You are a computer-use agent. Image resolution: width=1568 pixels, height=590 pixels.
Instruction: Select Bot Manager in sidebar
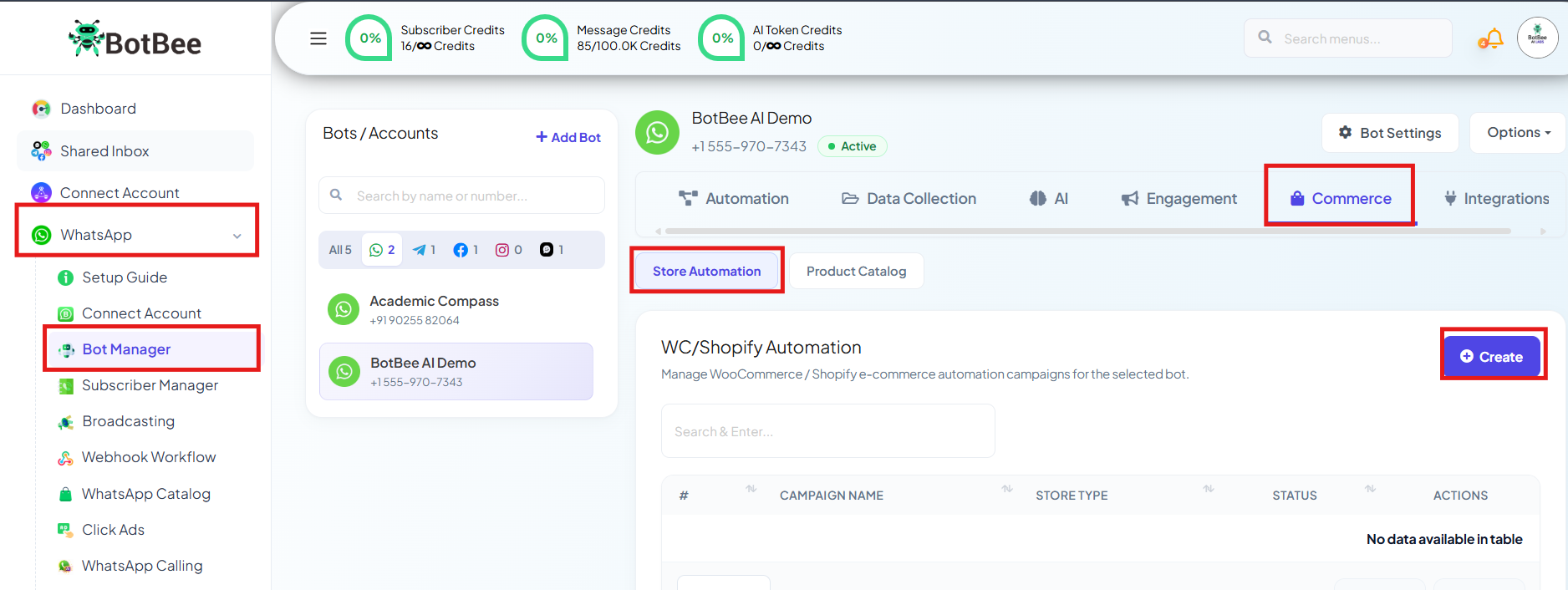(x=151, y=349)
